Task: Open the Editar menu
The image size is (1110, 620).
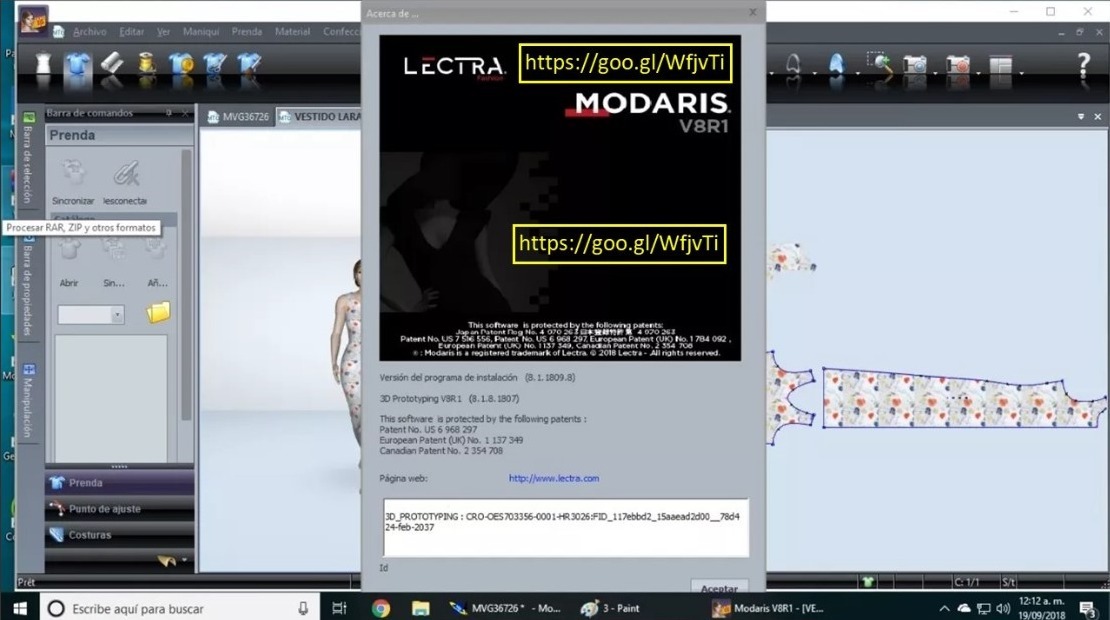Action: 132,31
